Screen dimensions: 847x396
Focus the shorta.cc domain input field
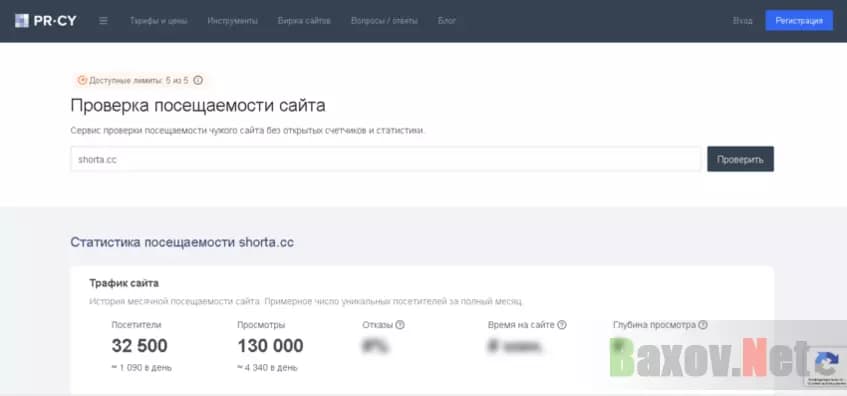point(386,159)
